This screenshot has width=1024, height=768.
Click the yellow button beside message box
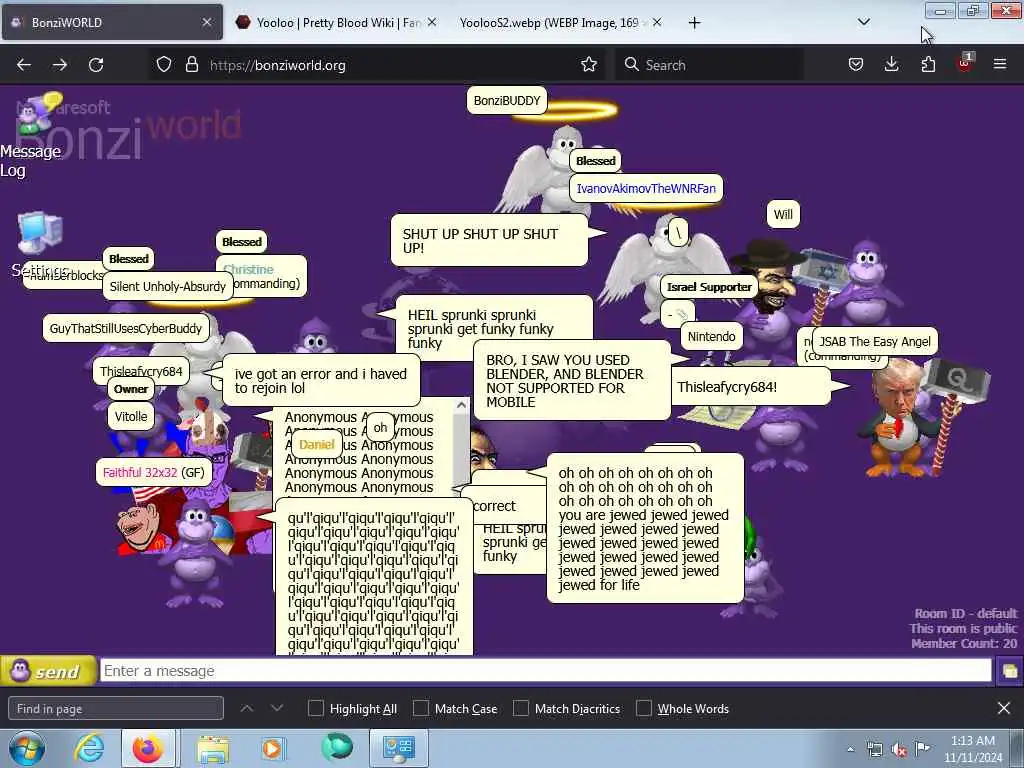1009,671
